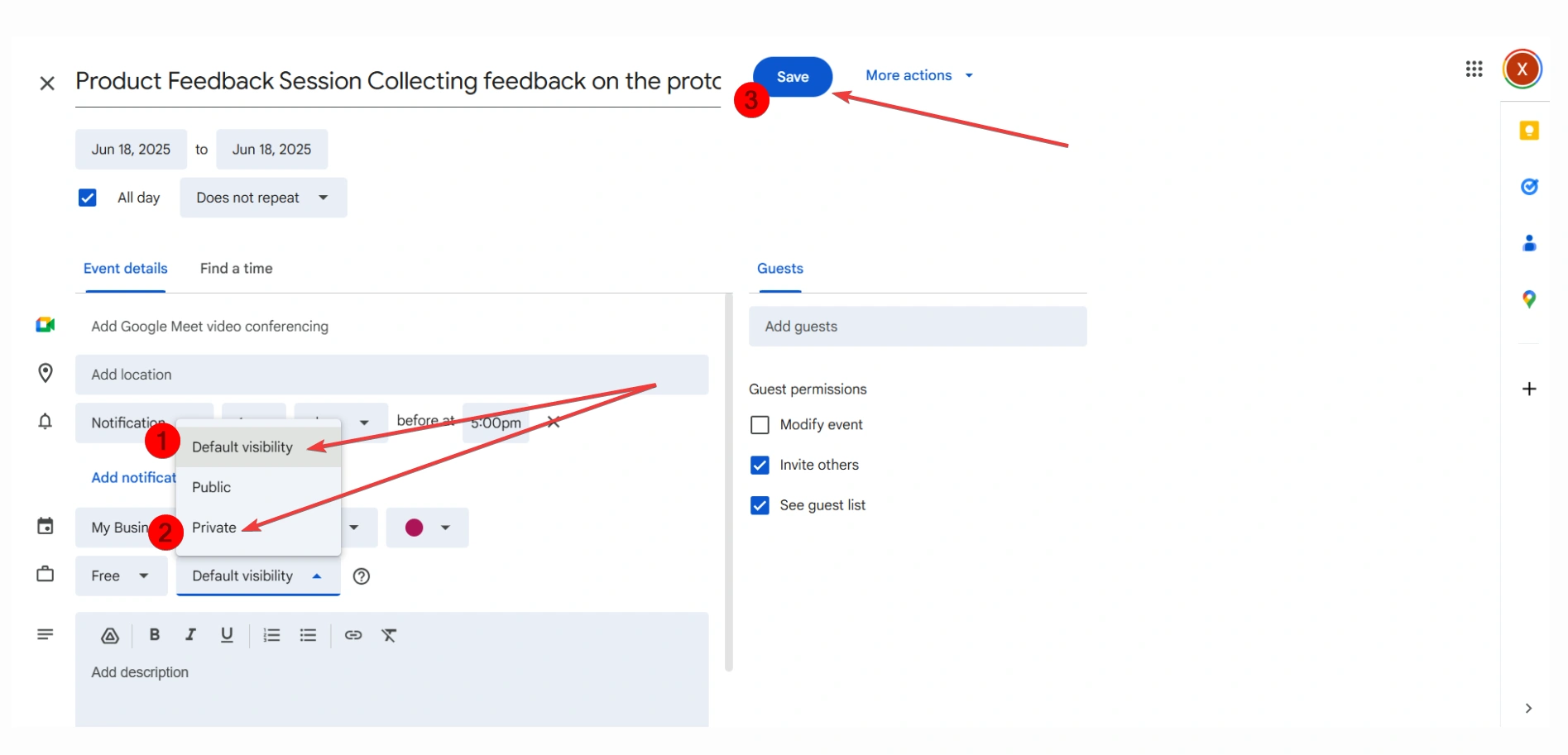Open Google Keep from side panel
This screenshot has width=1568, height=755.
(1529, 131)
